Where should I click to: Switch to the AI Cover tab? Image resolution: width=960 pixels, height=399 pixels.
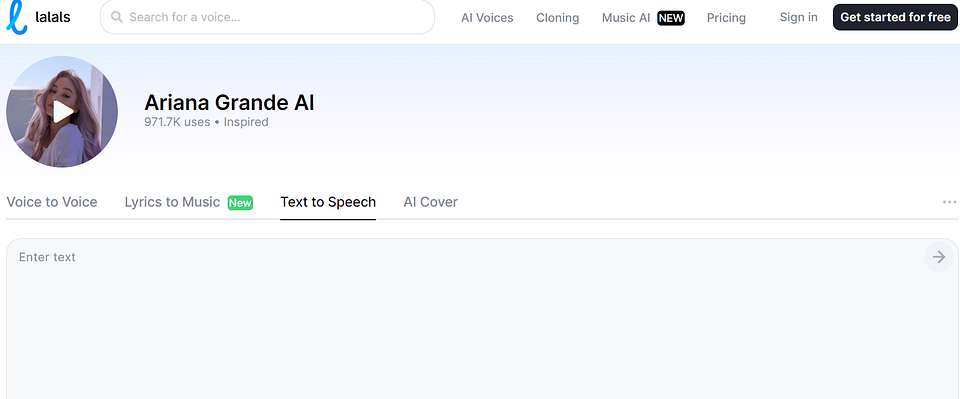(x=430, y=202)
